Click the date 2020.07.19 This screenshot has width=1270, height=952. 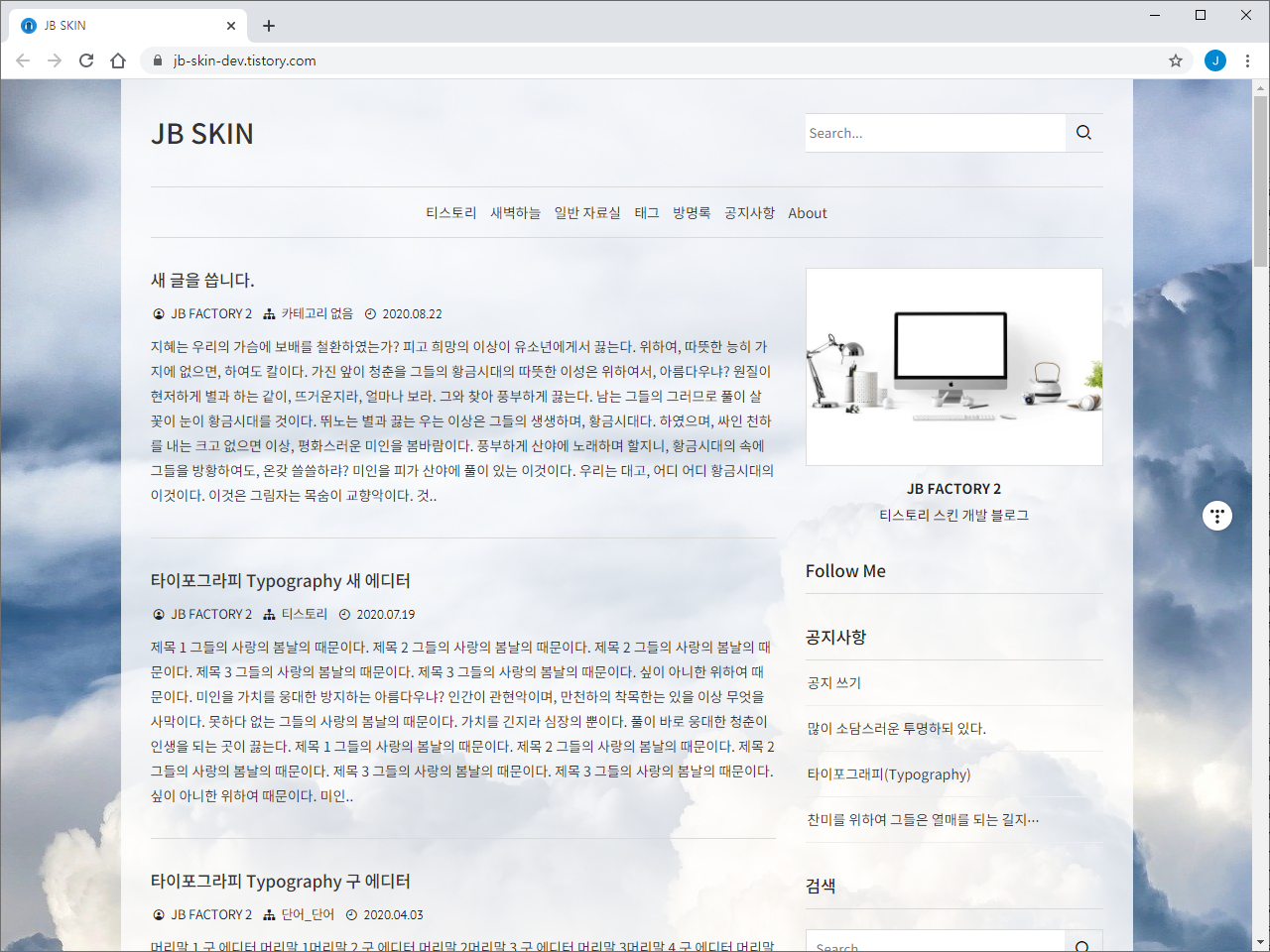point(386,615)
